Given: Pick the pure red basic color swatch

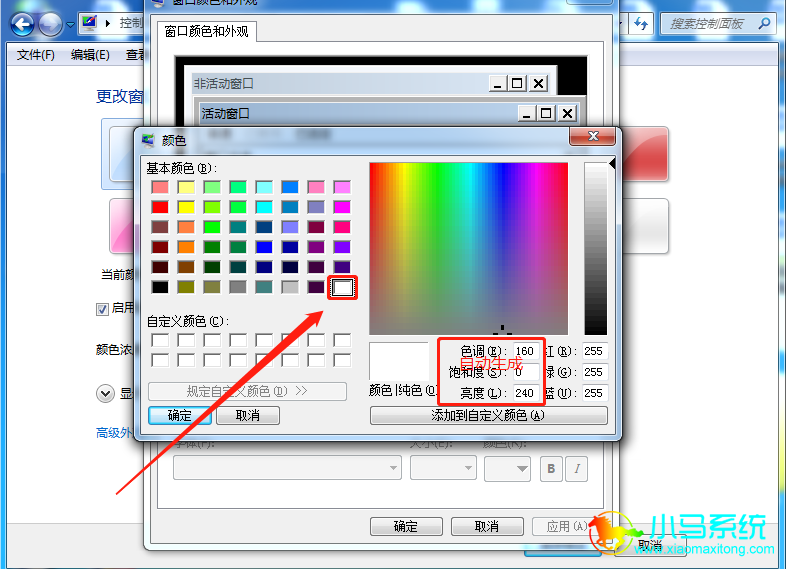Looking at the screenshot, I should point(160,207).
